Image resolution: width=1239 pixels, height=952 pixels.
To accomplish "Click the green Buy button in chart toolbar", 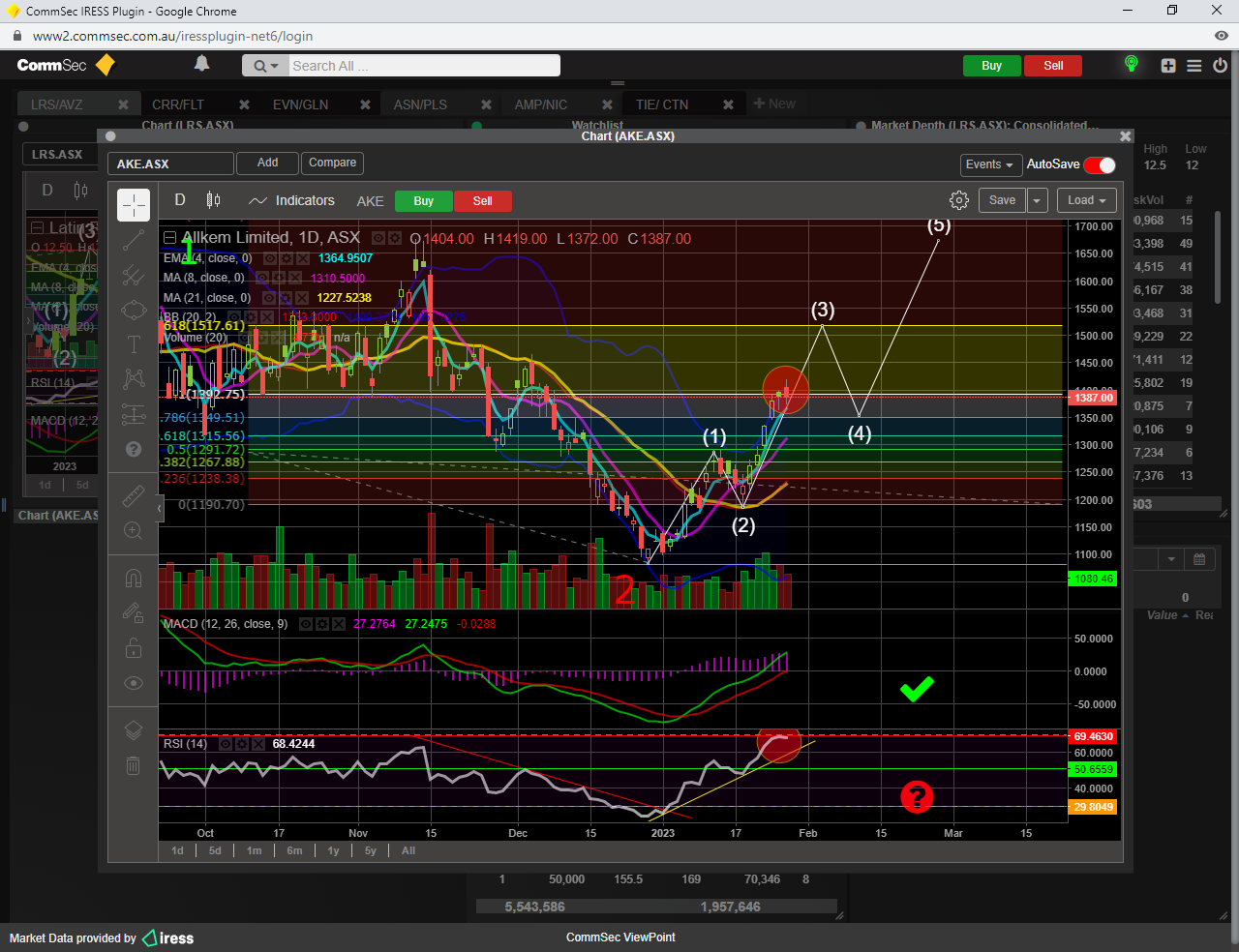I will 423,201.
